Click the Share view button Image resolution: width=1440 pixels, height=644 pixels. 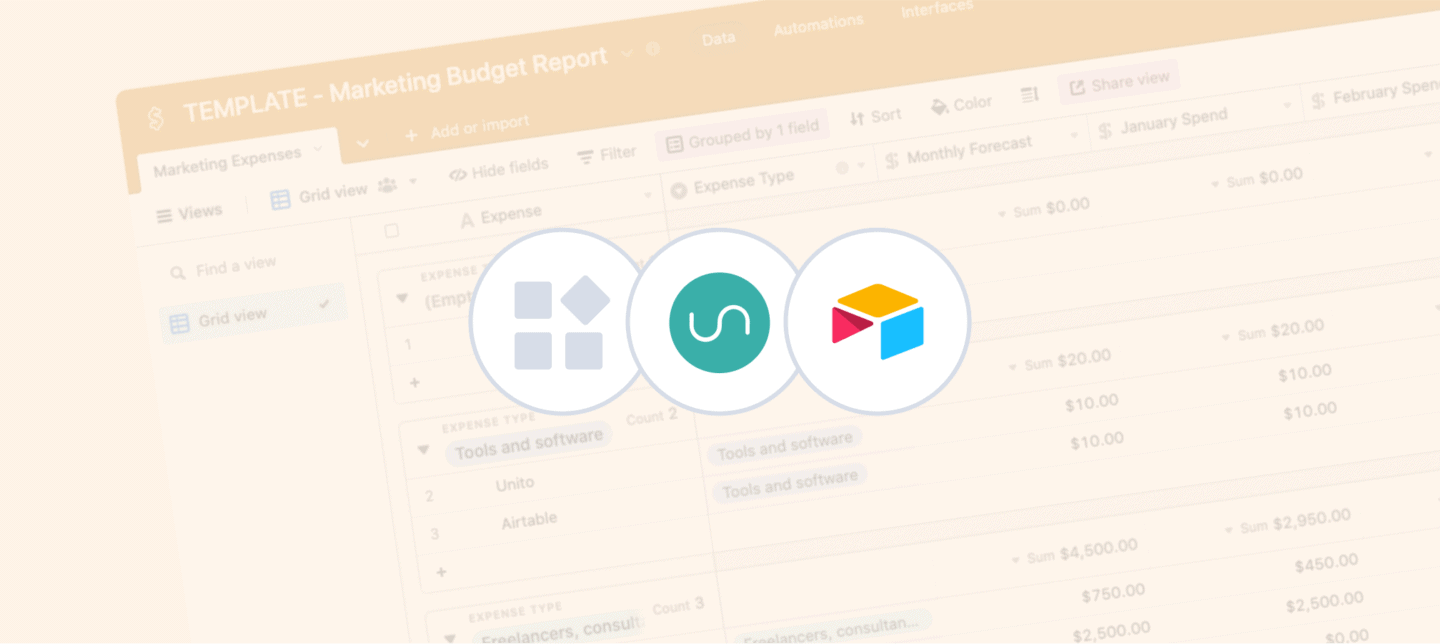1118,82
